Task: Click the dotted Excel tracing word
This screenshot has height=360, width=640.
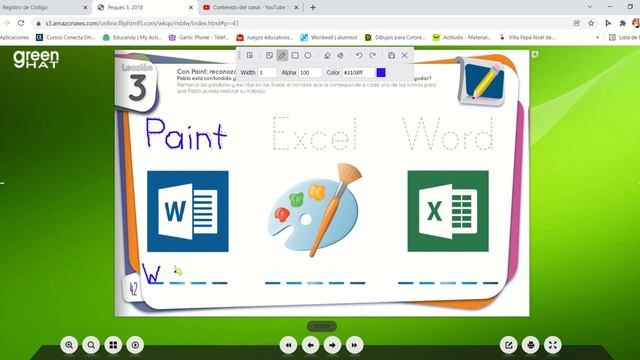Action: 315,133
